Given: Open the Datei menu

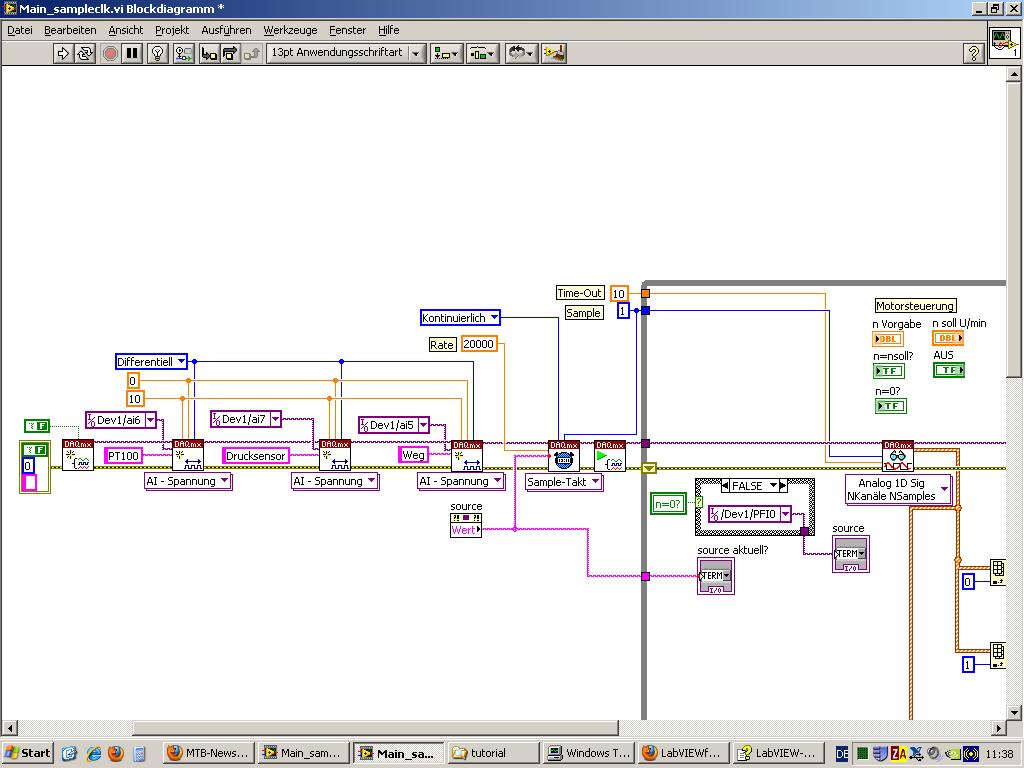Looking at the screenshot, I should tap(20, 30).
